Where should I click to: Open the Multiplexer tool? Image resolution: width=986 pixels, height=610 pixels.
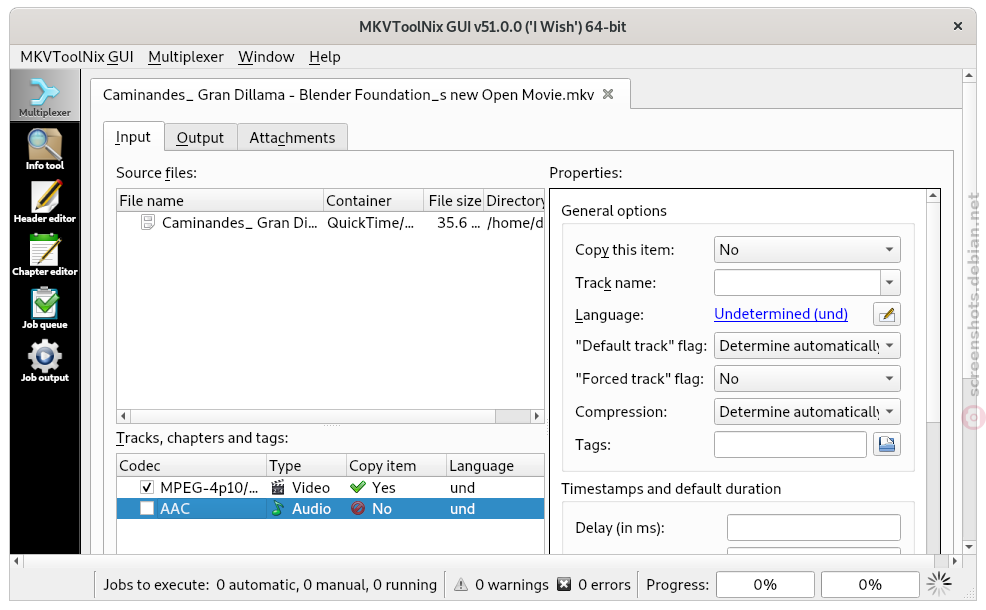click(45, 96)
